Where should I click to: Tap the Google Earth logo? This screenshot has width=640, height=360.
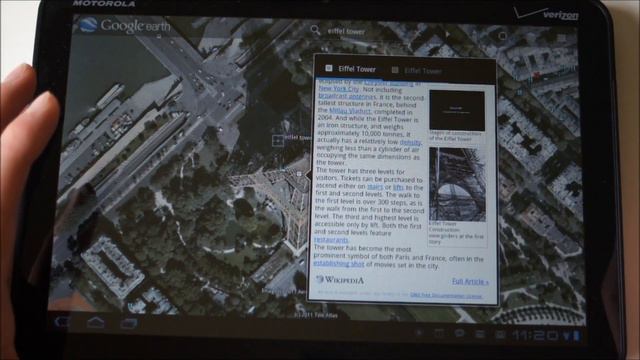pos(124,26)
